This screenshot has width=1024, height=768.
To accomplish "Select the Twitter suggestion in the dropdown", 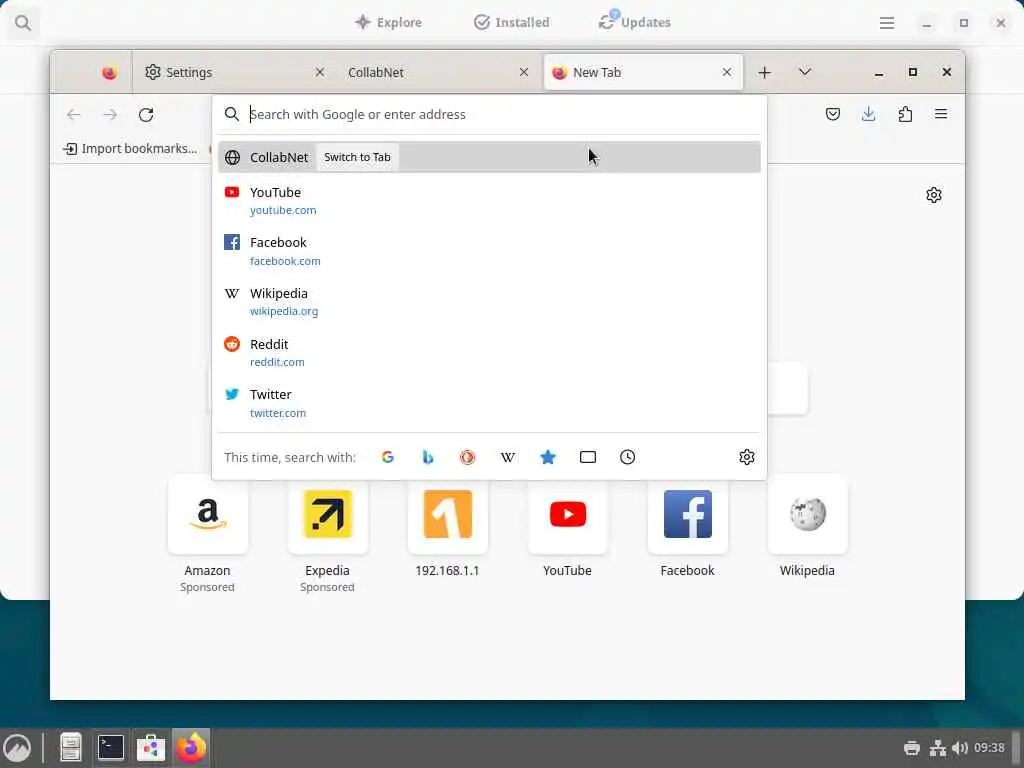I will 489,403.
